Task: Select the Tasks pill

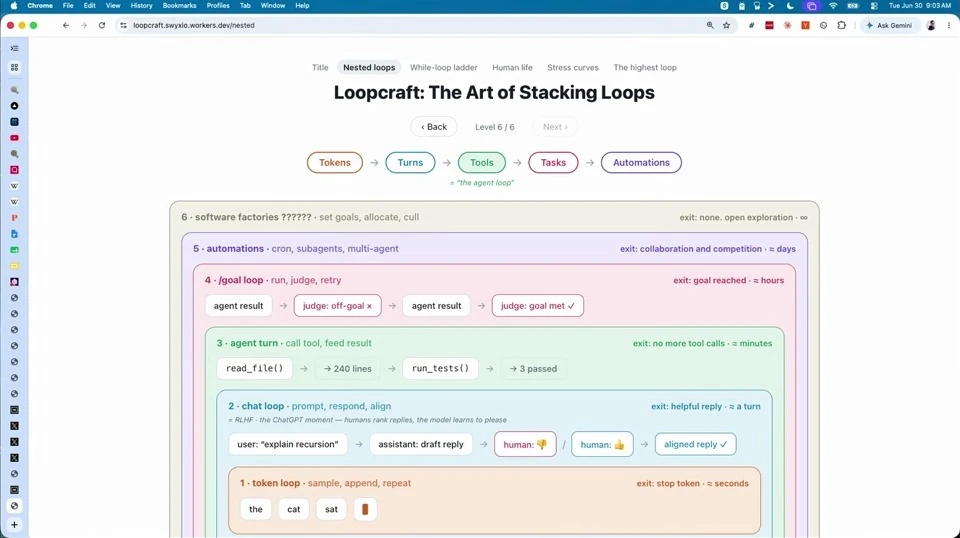Action: tap(553, 163)
